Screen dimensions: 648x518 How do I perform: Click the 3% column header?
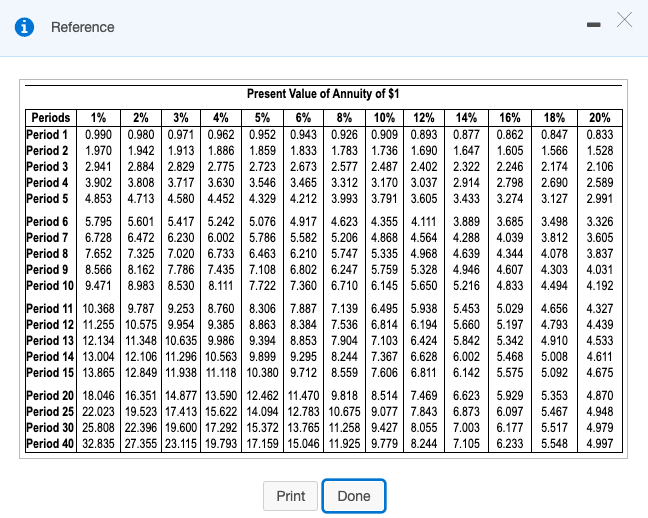tap(181, 118)
